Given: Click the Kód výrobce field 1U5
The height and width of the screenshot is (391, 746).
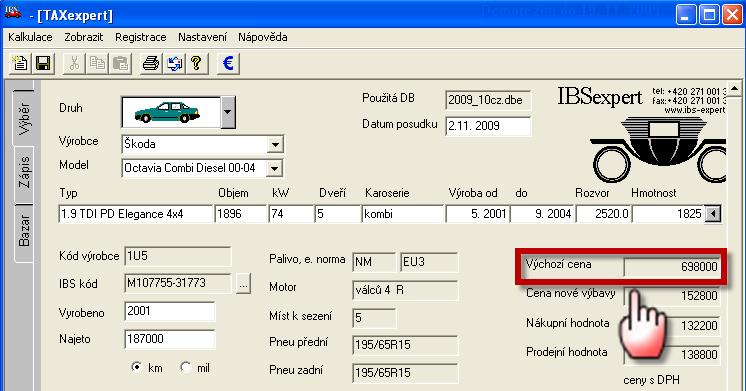Looking at the screenshot, I should 178,256.
